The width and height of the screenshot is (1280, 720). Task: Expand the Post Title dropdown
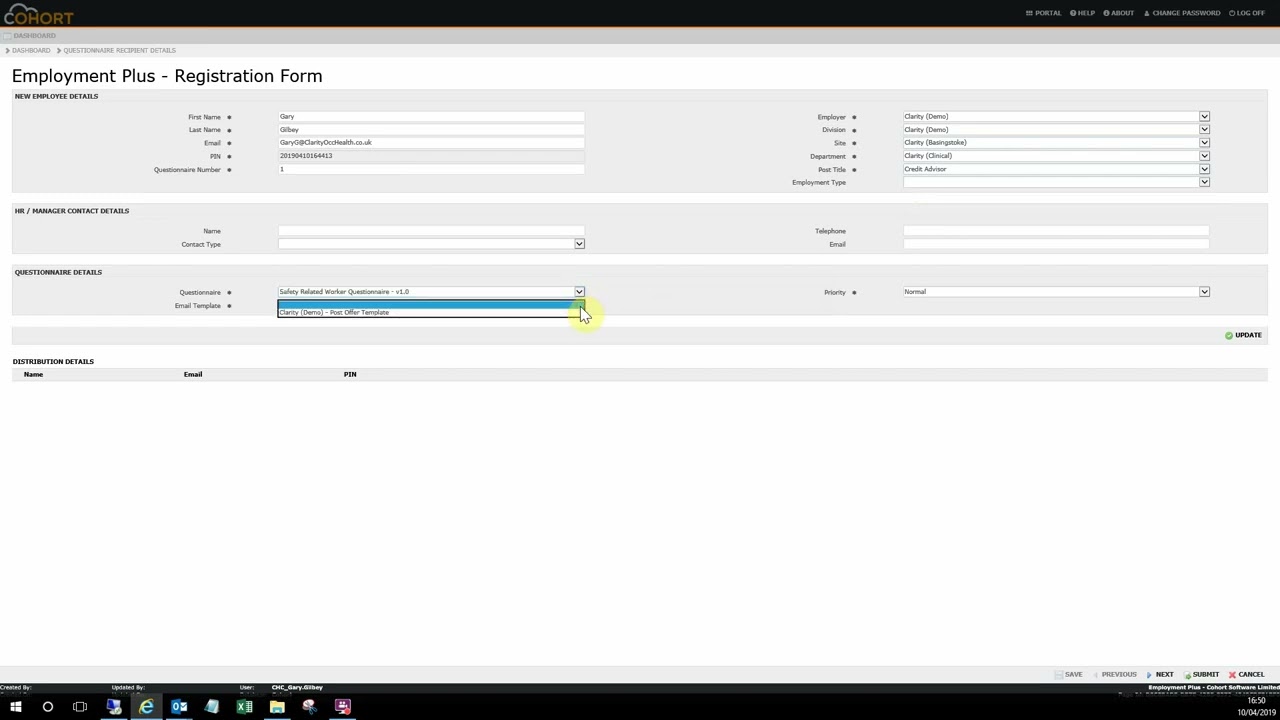point(1204,169)
